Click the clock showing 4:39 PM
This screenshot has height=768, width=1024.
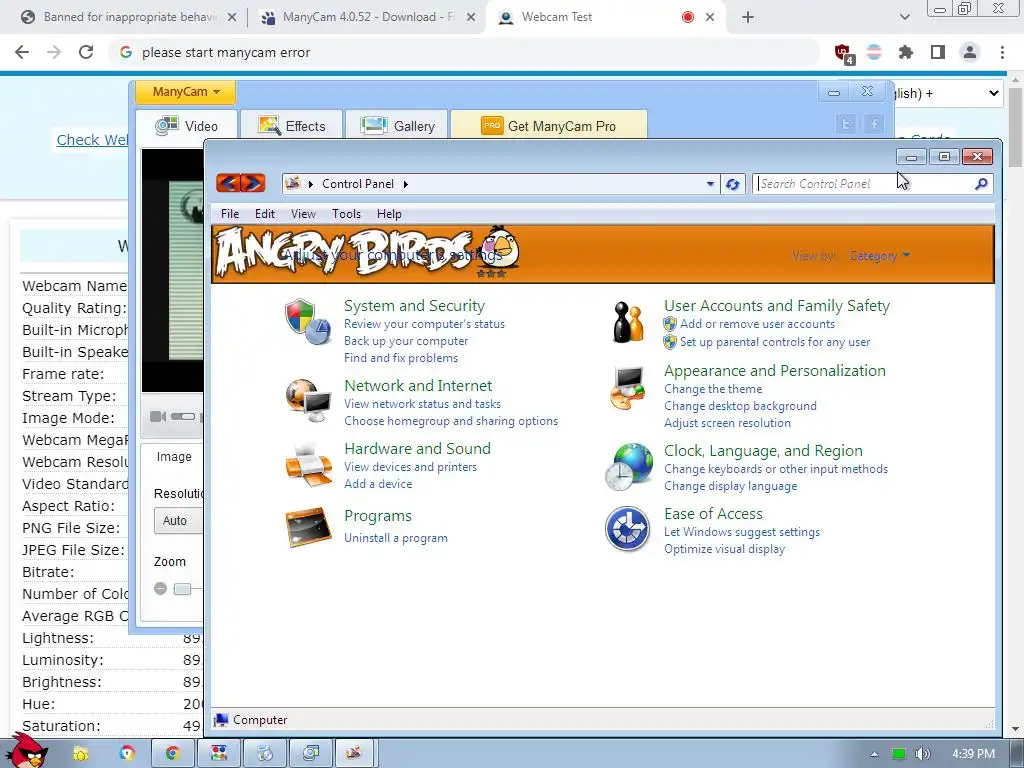tap(973, 754)
